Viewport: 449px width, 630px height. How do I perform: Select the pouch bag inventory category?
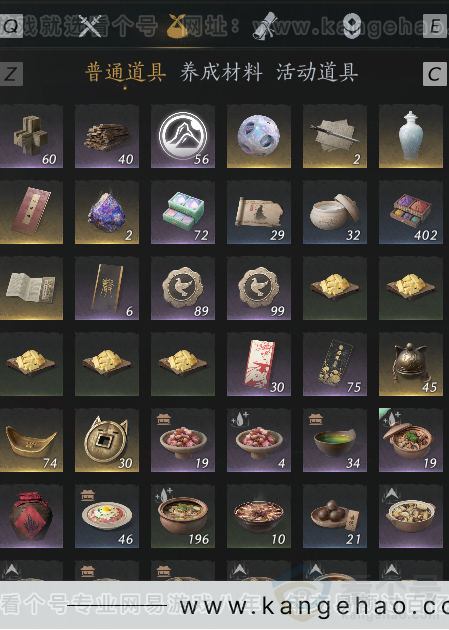pos(178,26)
